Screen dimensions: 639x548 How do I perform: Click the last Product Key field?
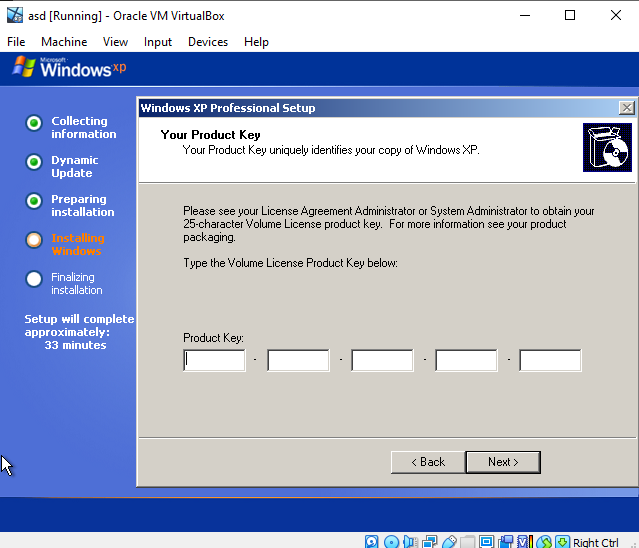point(550,360)
